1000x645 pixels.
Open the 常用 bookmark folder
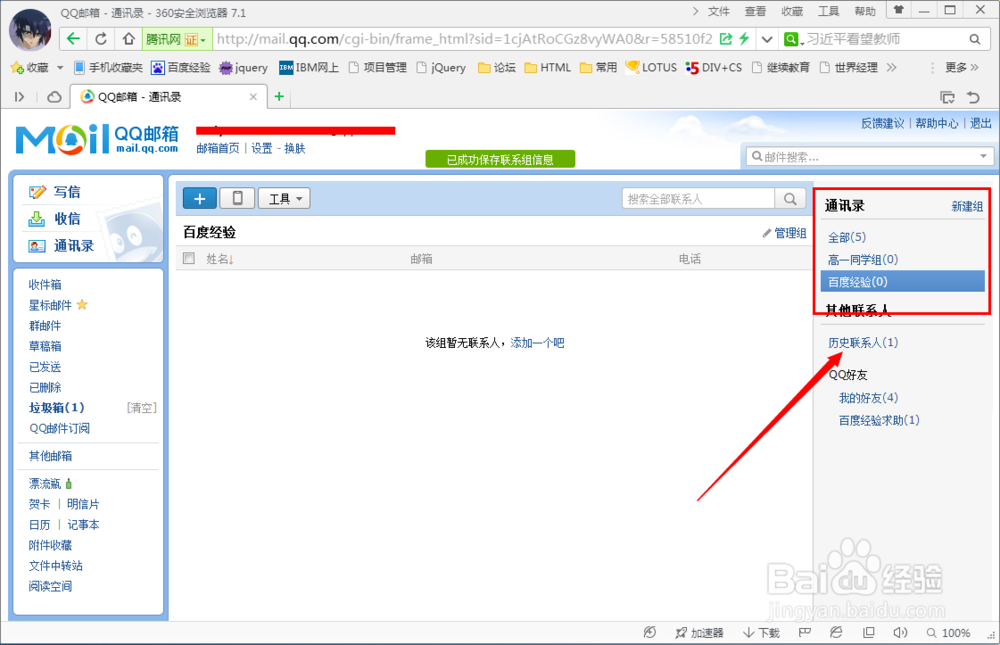[599, 68]
